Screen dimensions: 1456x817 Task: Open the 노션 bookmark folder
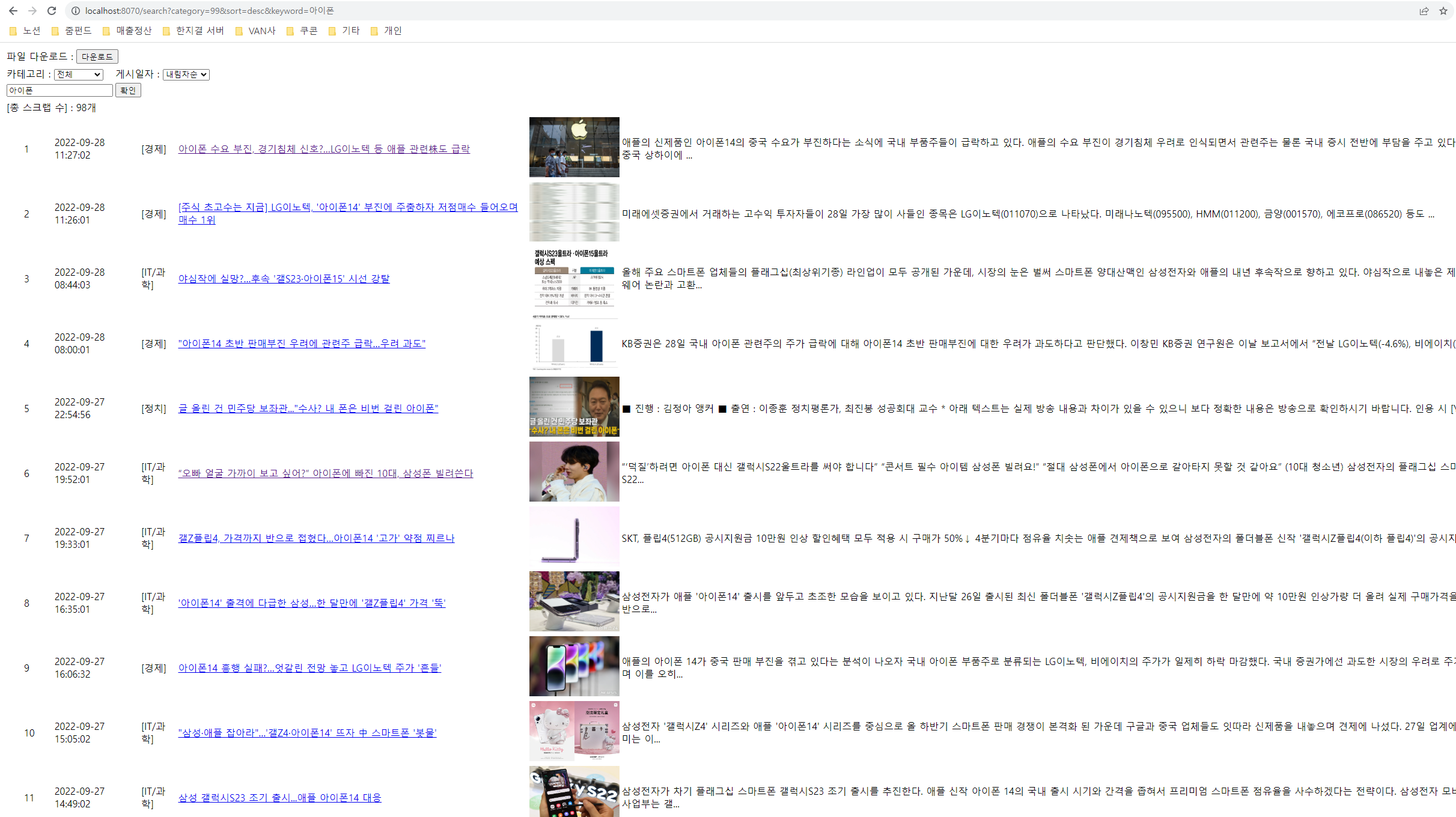pos(25,31)
